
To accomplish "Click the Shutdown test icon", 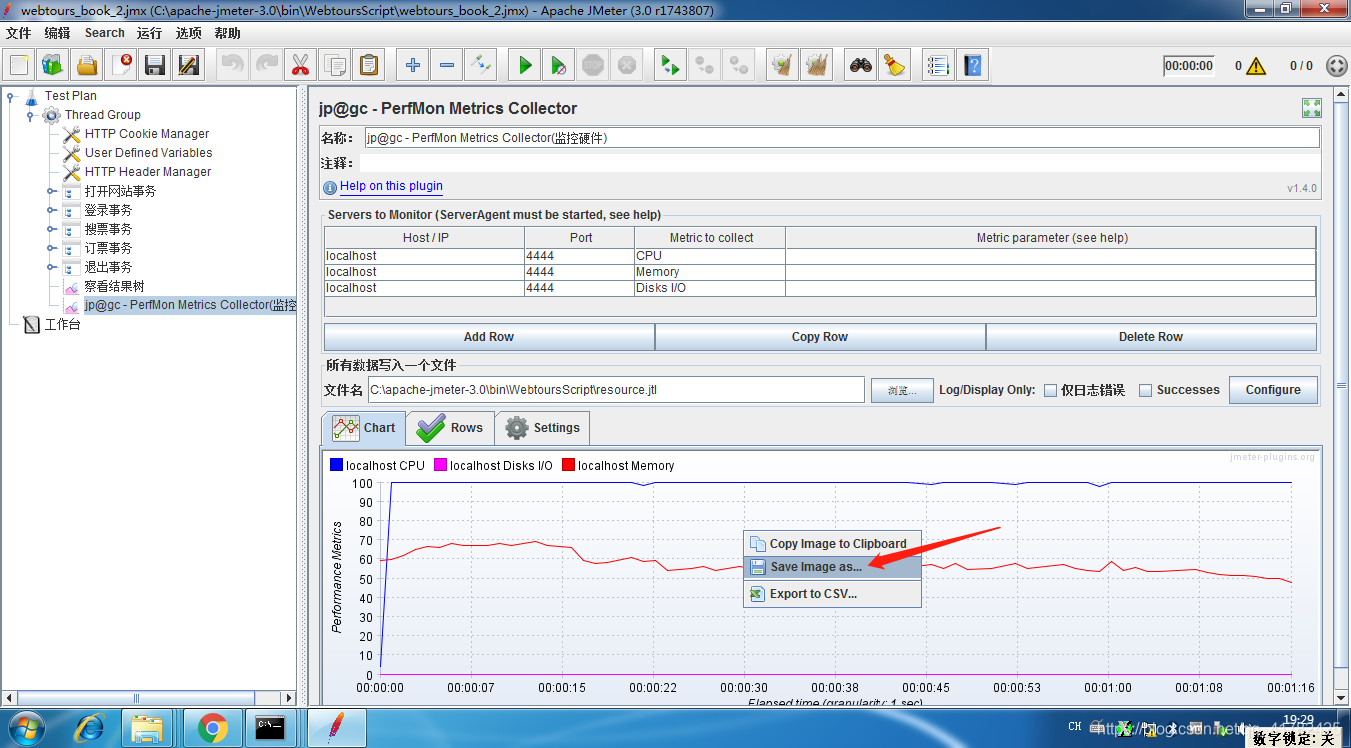I will coord(627,66).
